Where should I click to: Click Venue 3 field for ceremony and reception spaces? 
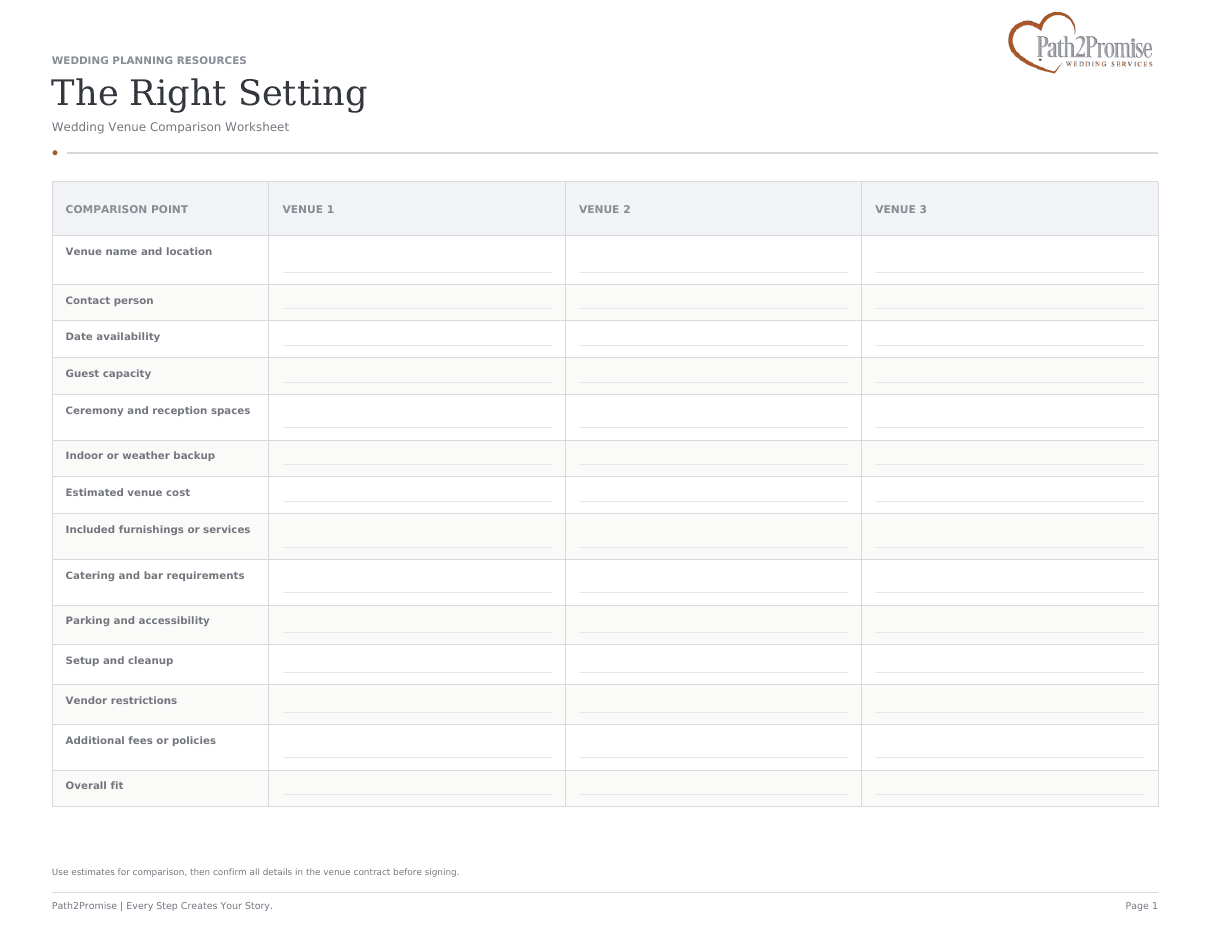[1009, 418]
